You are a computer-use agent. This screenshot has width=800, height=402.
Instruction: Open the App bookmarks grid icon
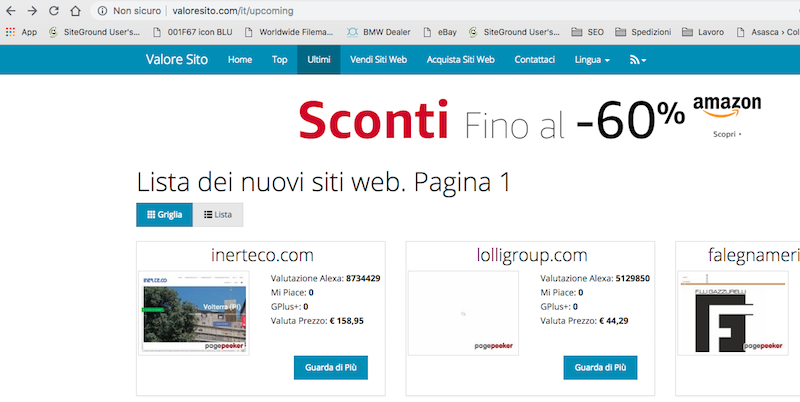pos(10,32)
